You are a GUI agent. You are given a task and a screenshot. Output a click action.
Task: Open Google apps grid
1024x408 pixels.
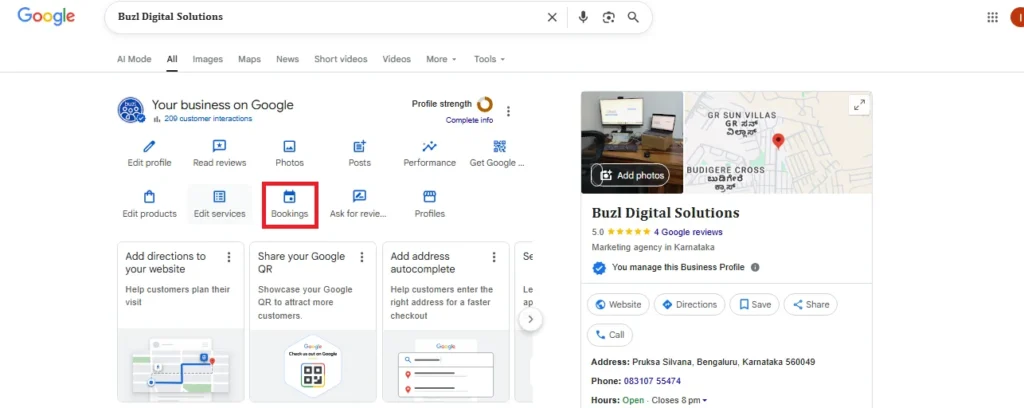tap(992, 17)
